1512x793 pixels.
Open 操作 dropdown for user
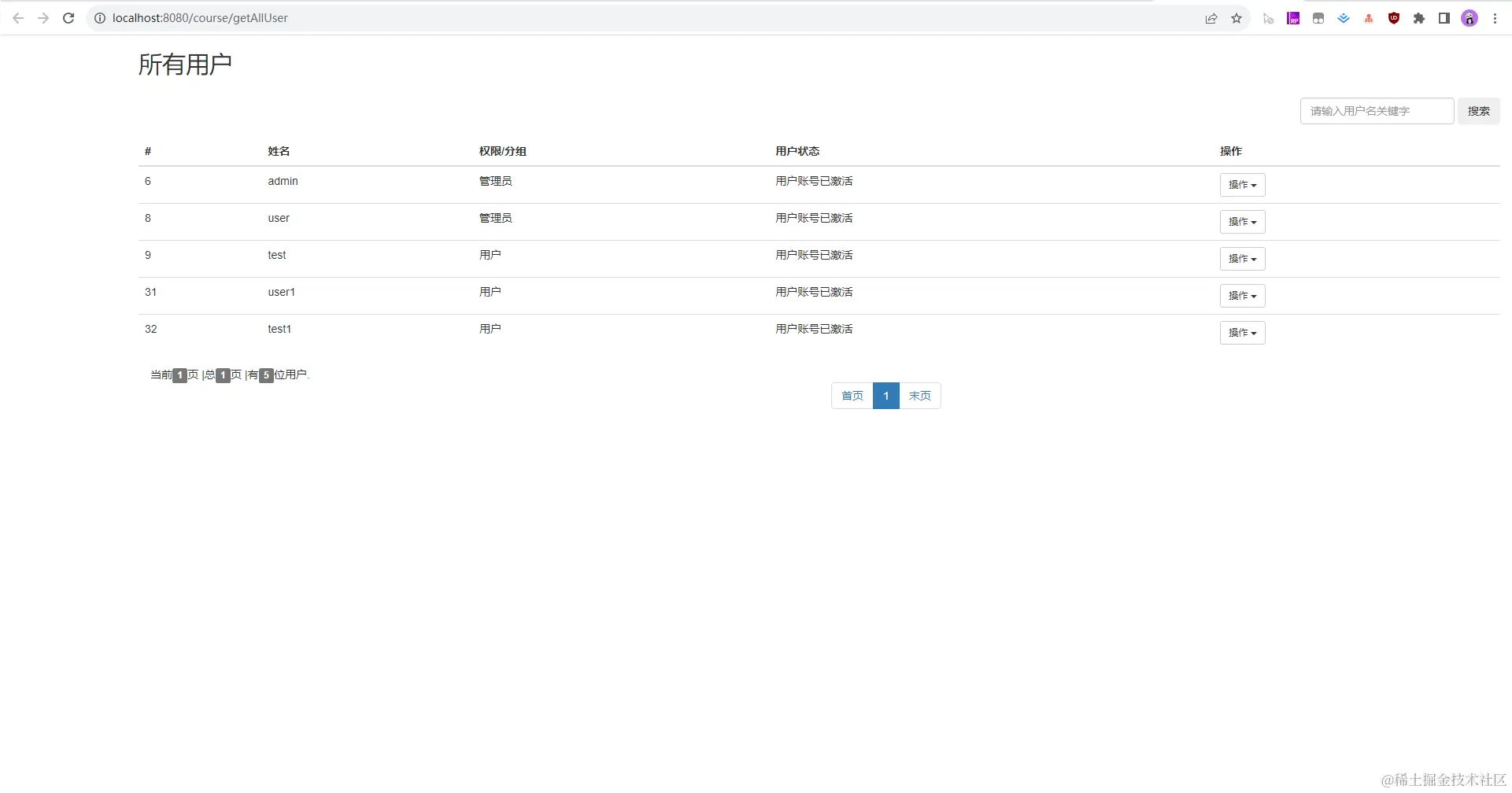[1242, 222]
